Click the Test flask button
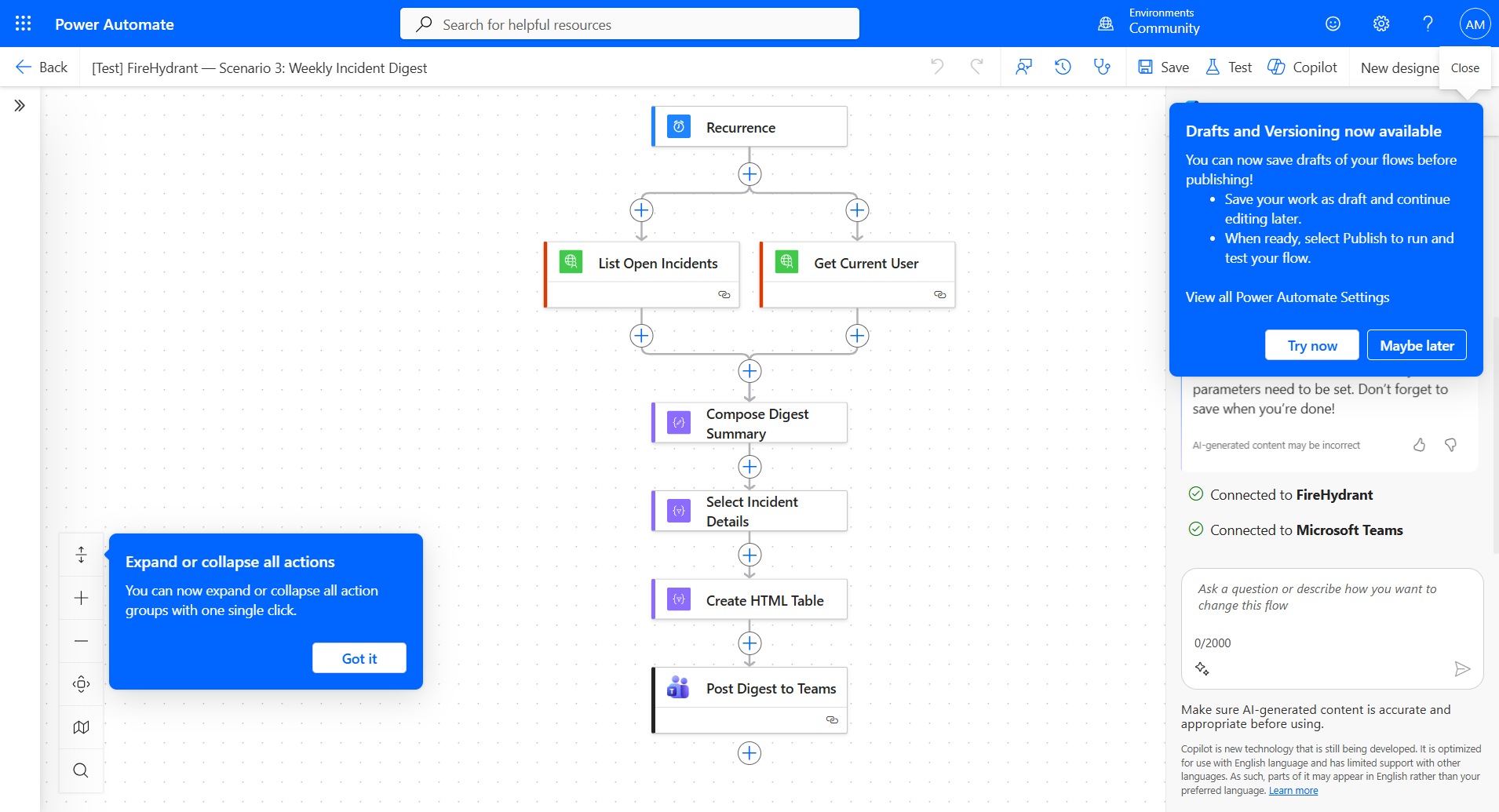This screenshot has width=1499, height=812. (x=1229, y=67)
